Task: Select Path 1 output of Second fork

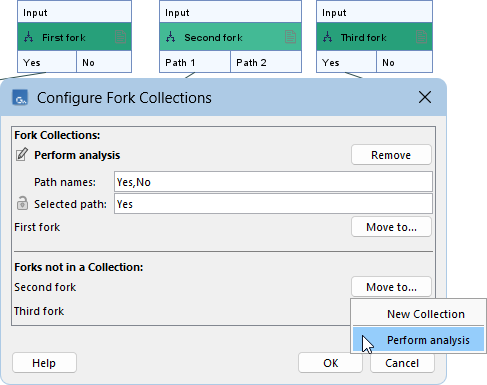Action: (x=195, y=62)
